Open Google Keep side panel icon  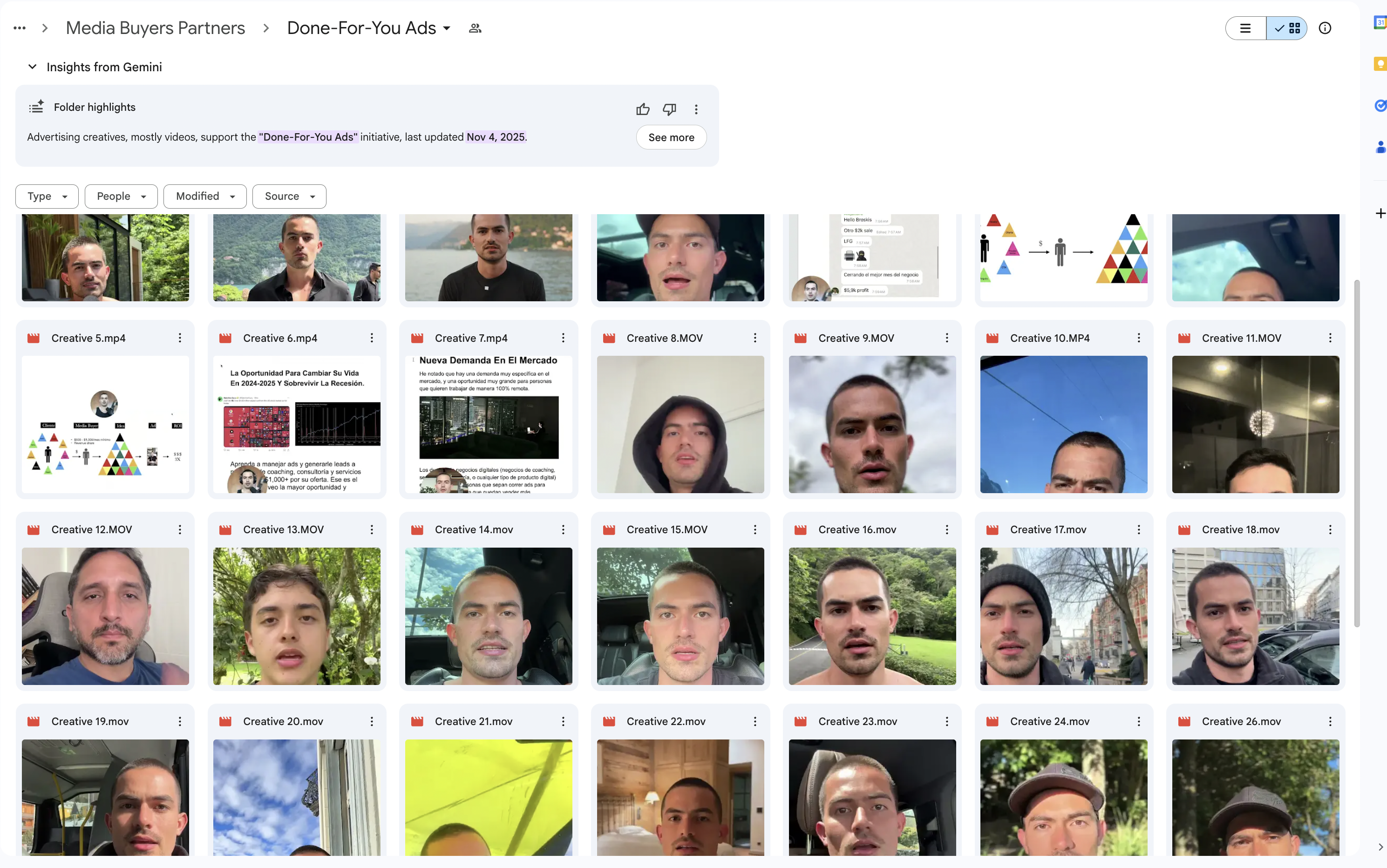coord(1380,64)
